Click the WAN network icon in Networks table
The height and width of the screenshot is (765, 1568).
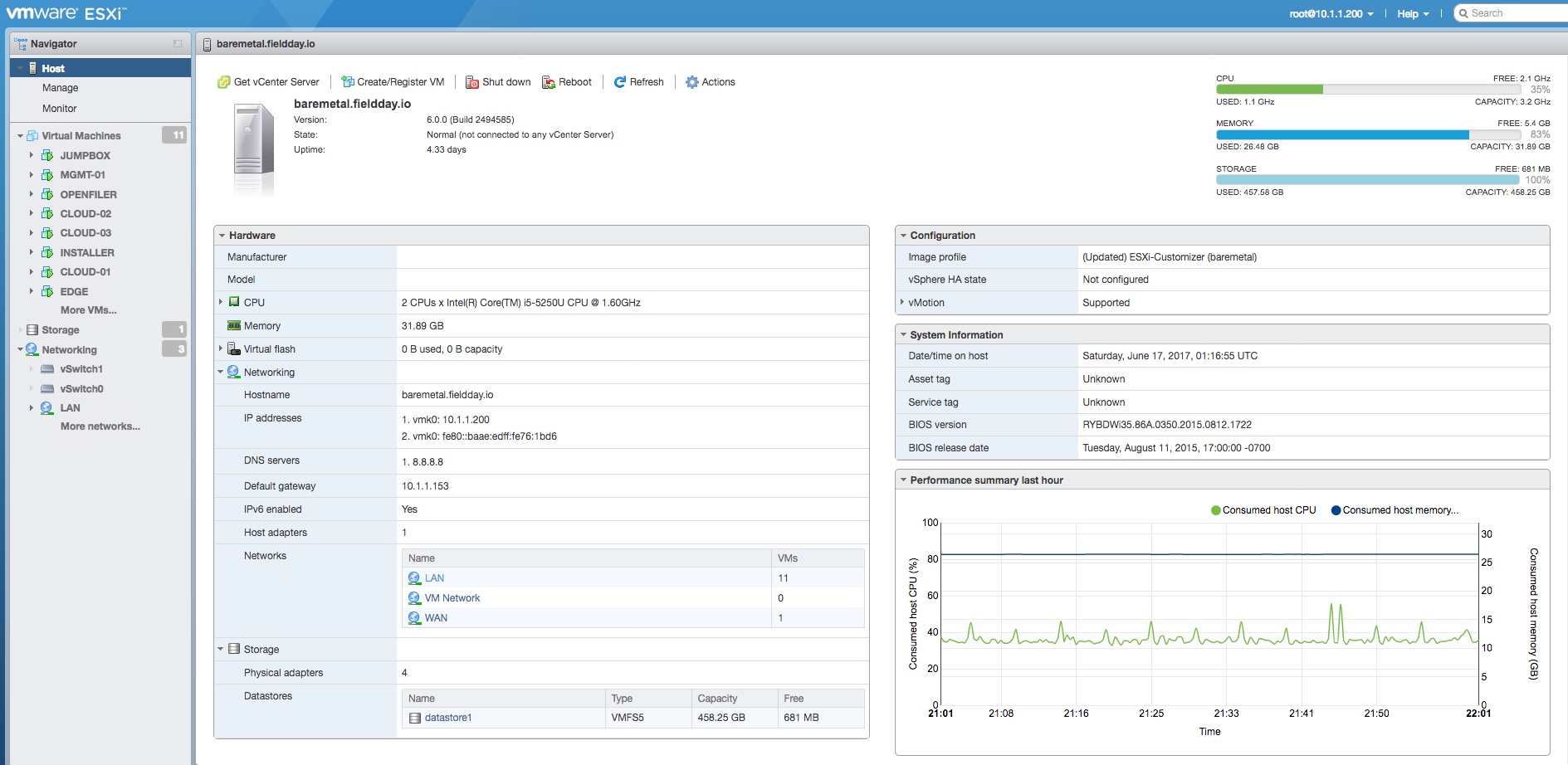click(x=414, y=618)
